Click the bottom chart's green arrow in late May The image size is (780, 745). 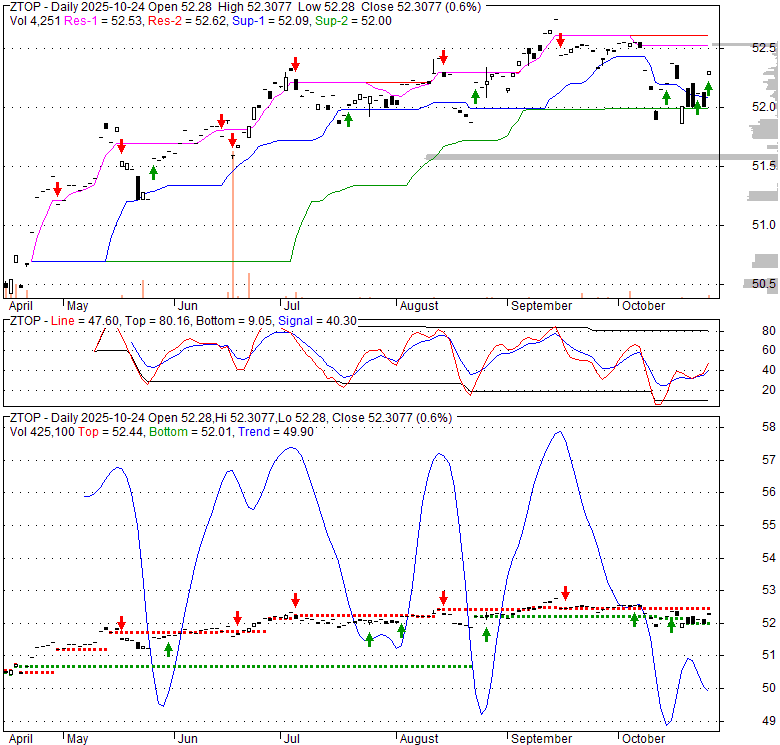click(x=168, y=648)
